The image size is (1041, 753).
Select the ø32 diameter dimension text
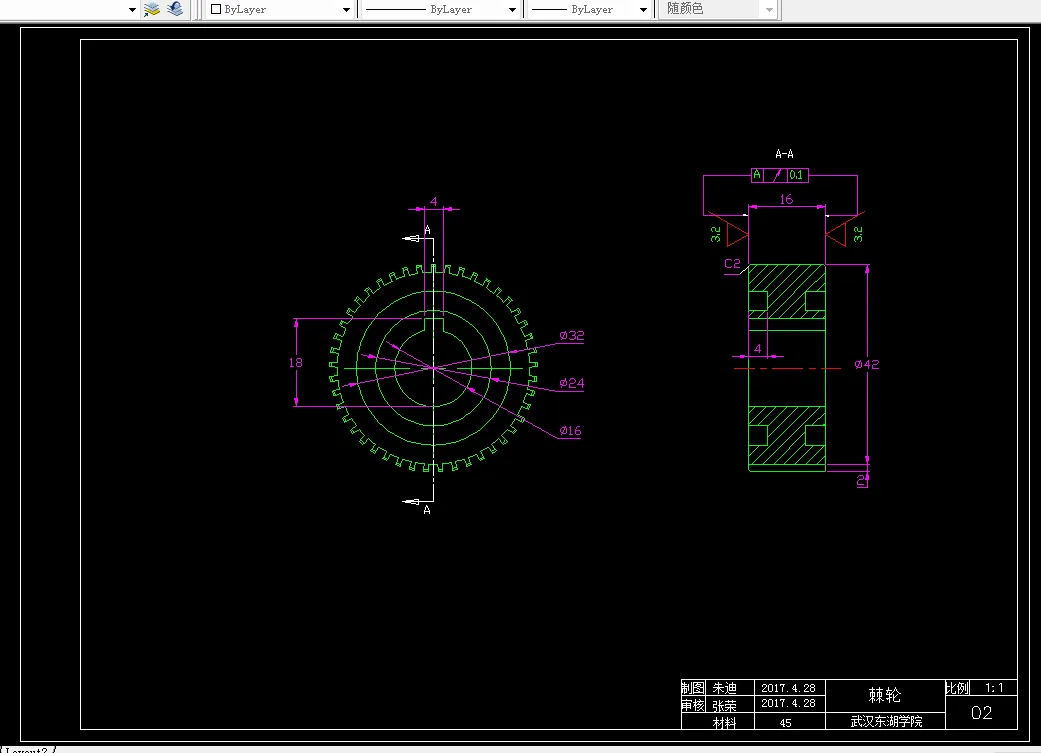[x=572, y=335]
